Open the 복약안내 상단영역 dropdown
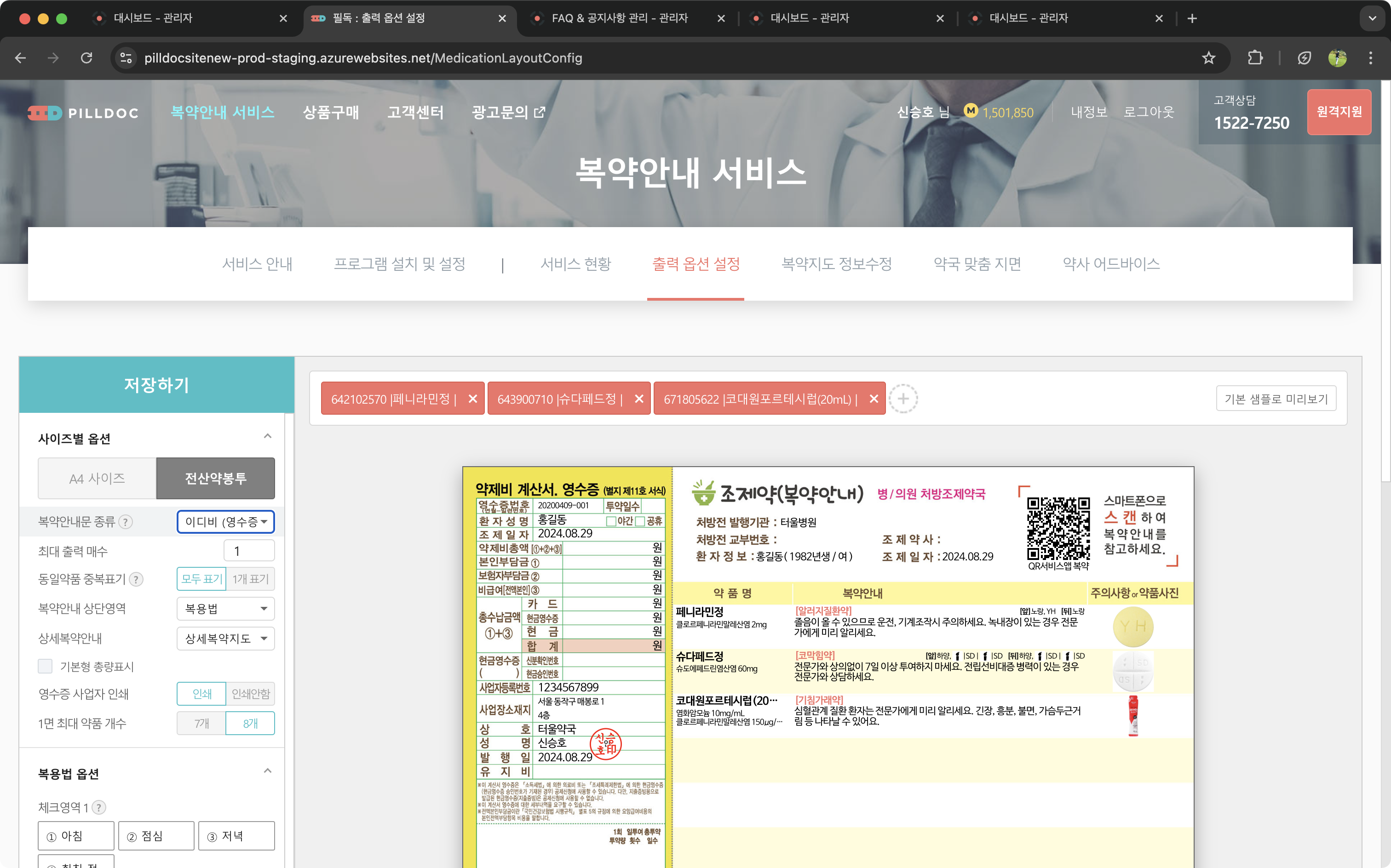This screenshot has width=1391, height=868. (x=226, y=609)
